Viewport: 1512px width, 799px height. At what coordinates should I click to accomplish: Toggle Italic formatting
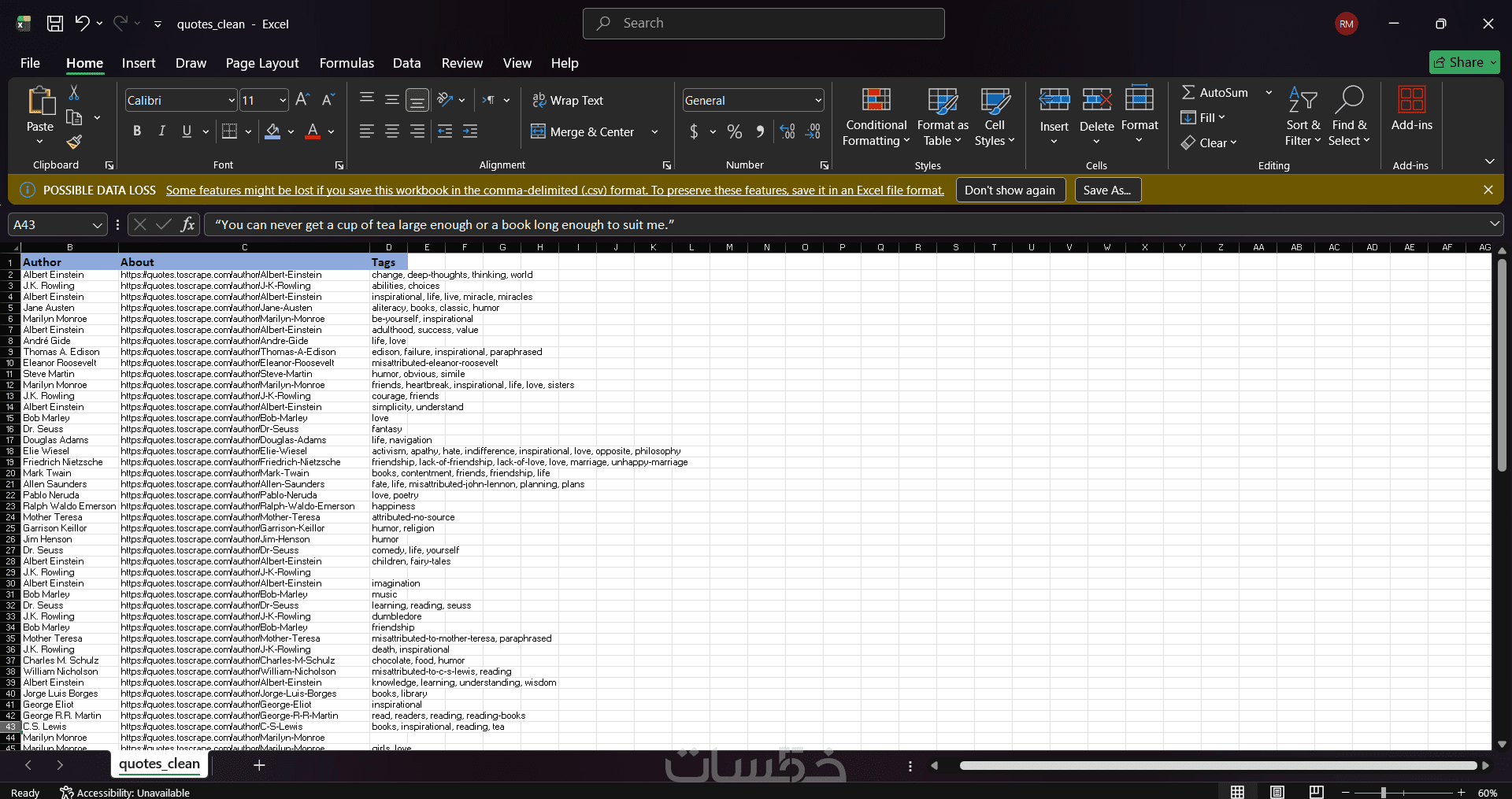pyautogui.click(x=162, y=131)
